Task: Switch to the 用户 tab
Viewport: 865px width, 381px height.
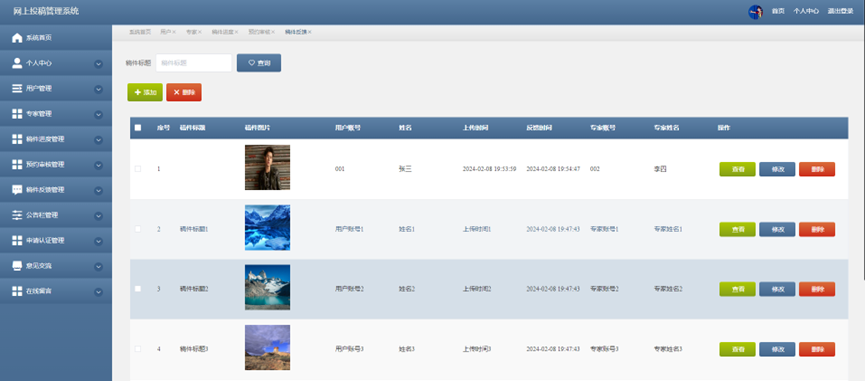Action: click(165, 32)
